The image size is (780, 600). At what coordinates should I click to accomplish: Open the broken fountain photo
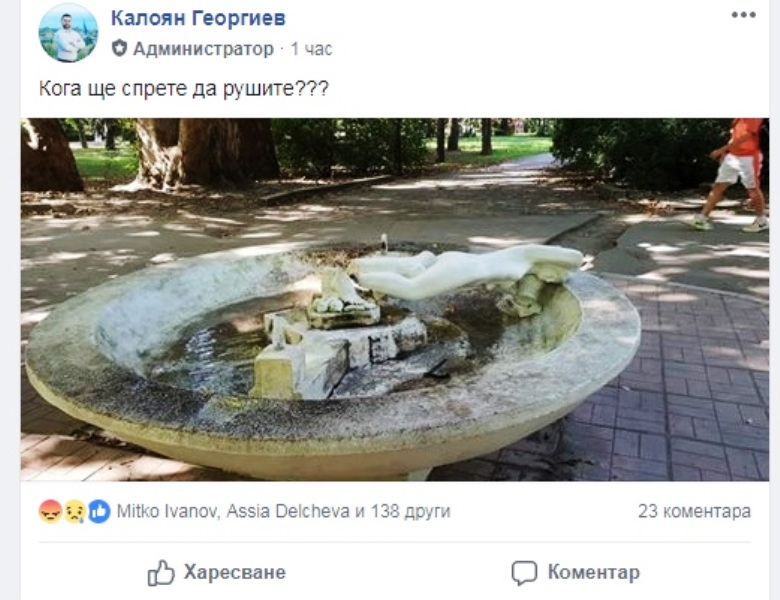[395, 299]
